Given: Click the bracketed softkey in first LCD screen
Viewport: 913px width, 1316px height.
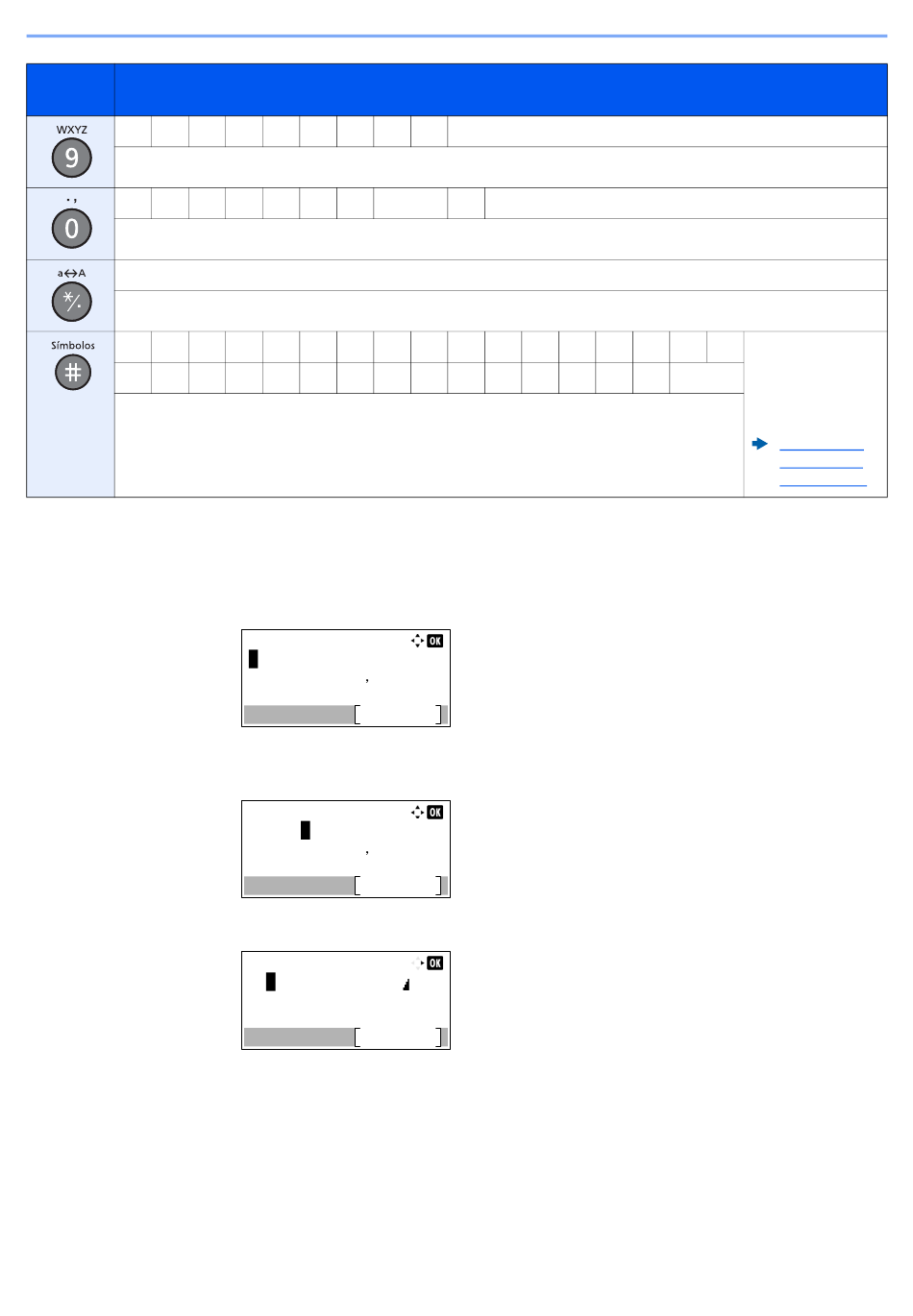Looking at the screenshot, I should pos(399,715).
